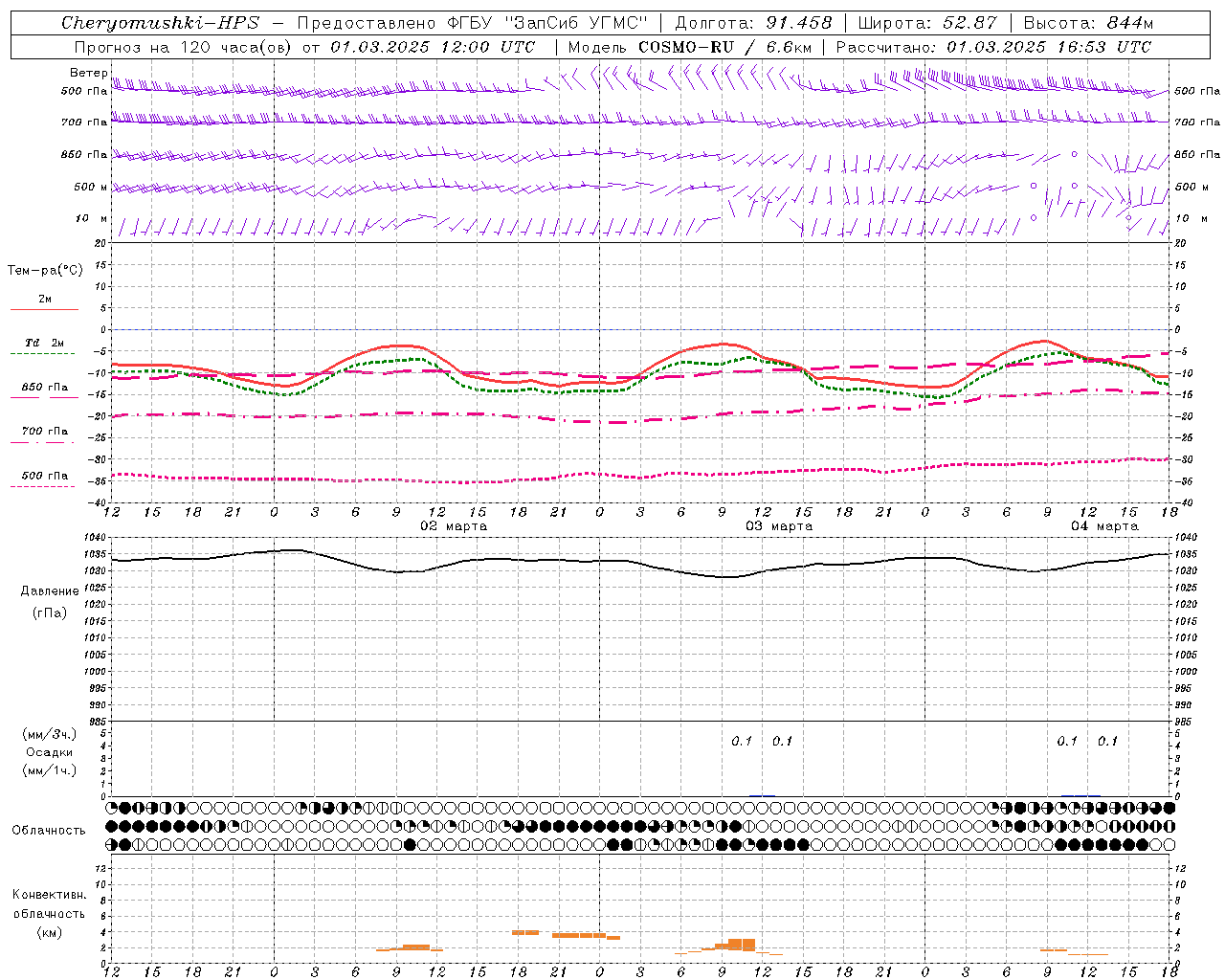Select the "Тем-ра(°C)" temperature panel label
Screen dimensions: 1225x980
[x=45, y=271]
